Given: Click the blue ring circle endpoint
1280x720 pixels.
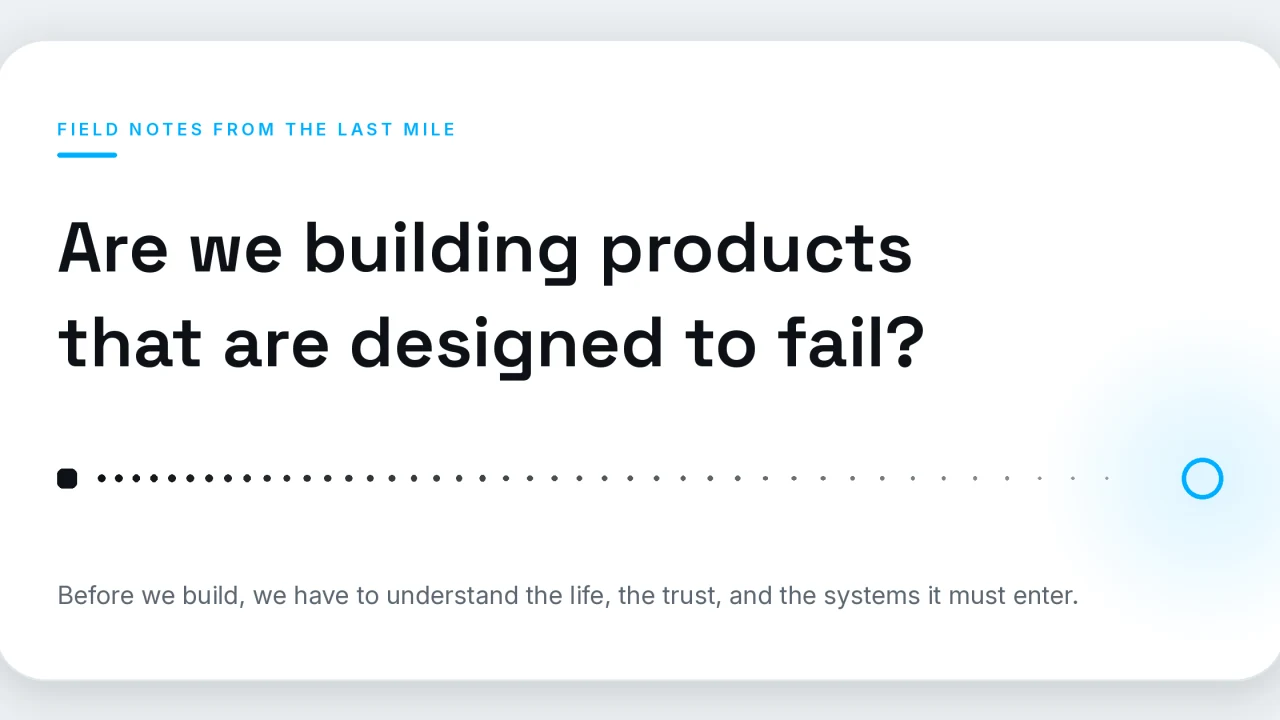Looking at the screenshot, I should pyautogui.click(x=1202, y=479).
